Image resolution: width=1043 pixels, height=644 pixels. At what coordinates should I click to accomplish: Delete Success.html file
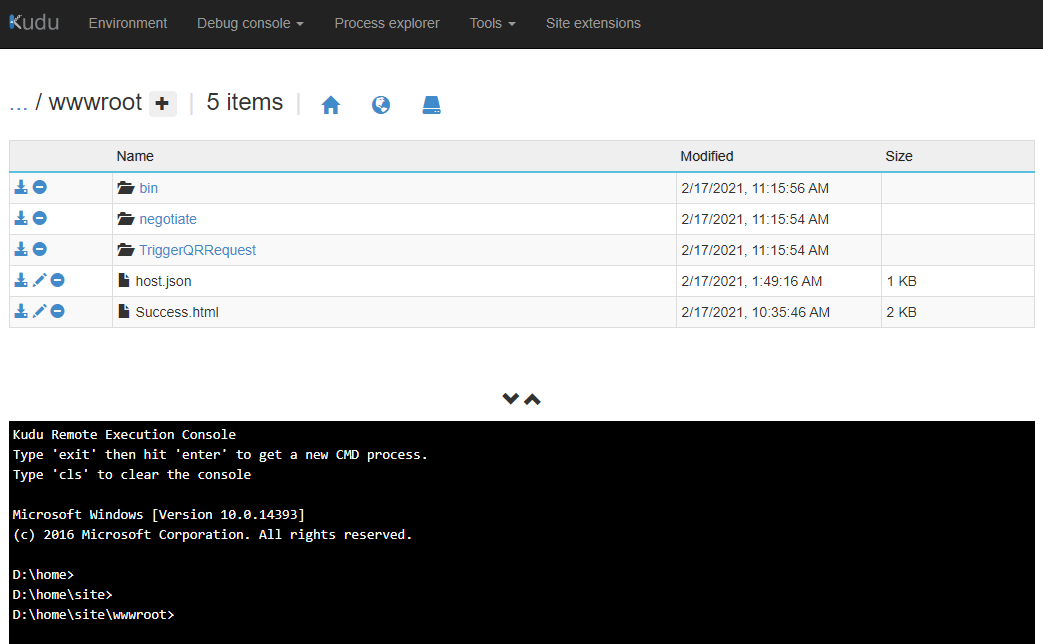[58, 311]
